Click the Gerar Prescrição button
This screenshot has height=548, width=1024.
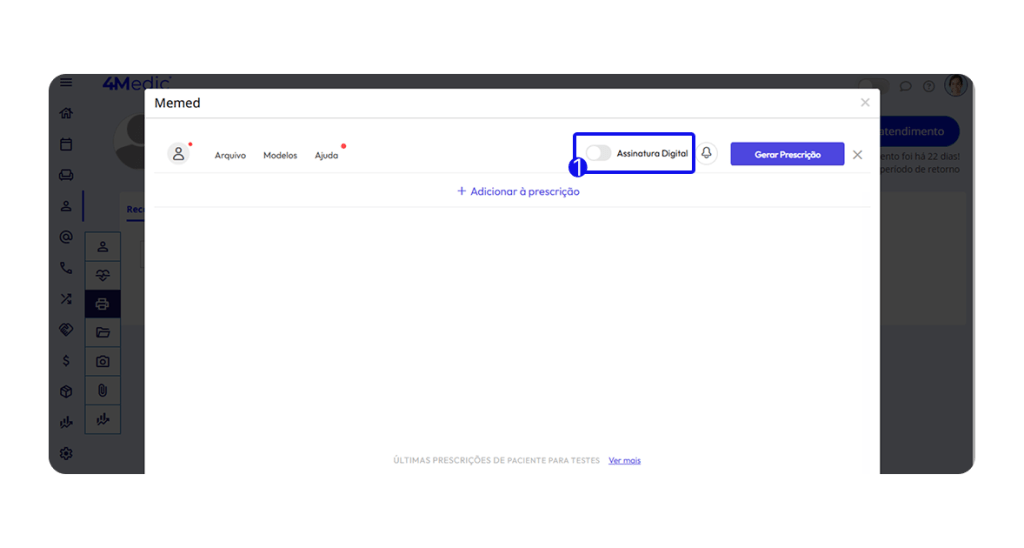point(787,154)
